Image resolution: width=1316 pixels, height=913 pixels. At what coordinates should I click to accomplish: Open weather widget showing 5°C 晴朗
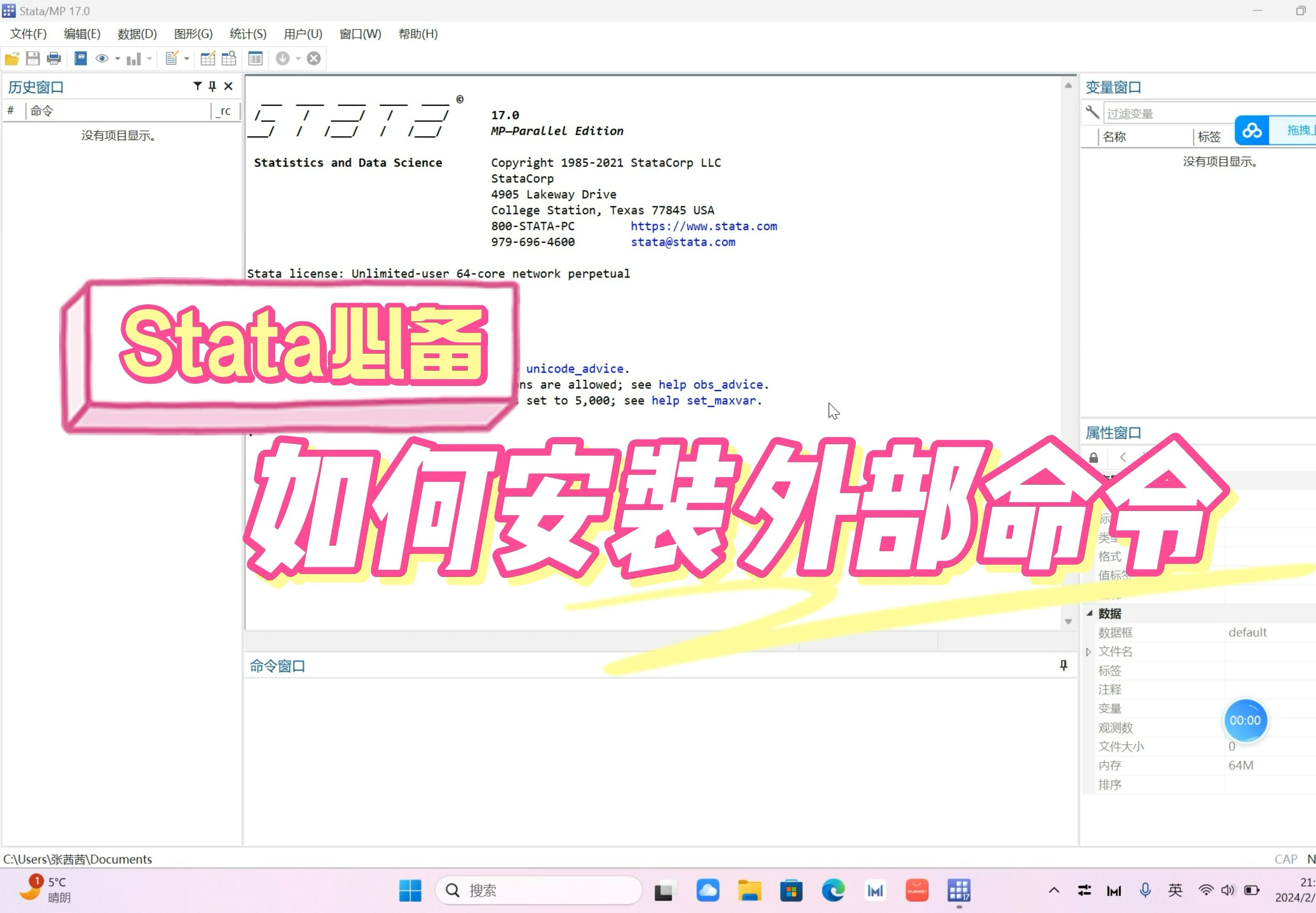pyautogui.click(x=46, y=890)
